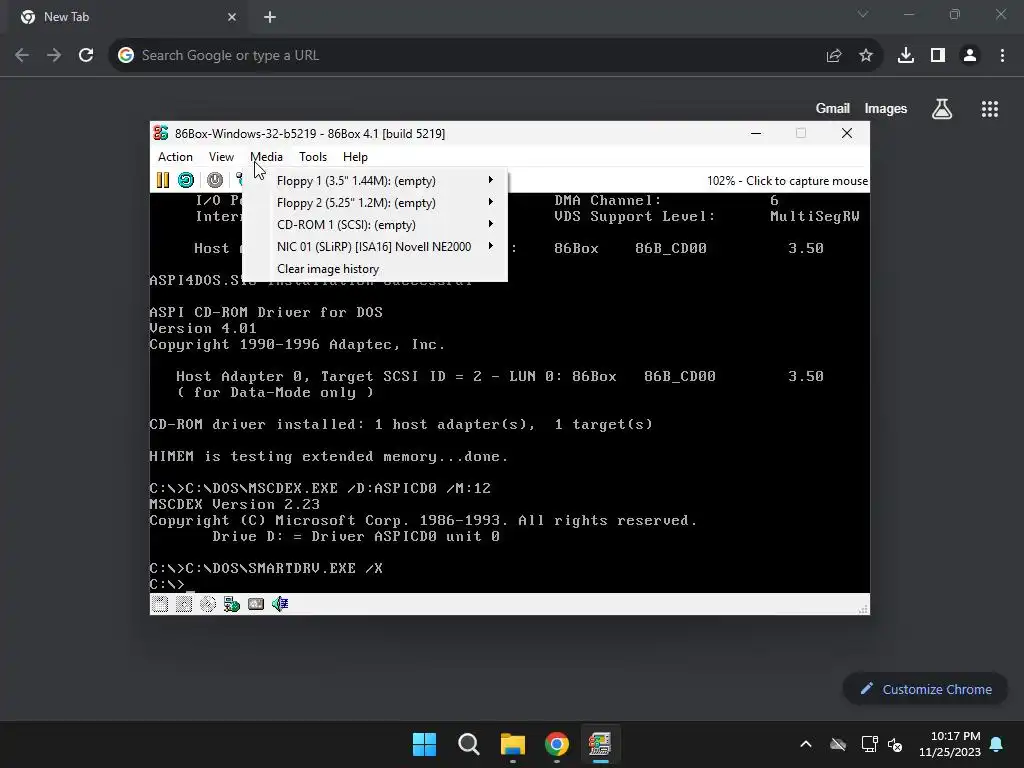Screen dimensions: 1024x768
Task: Open Windows Start menu
Action: pos(424,744)
